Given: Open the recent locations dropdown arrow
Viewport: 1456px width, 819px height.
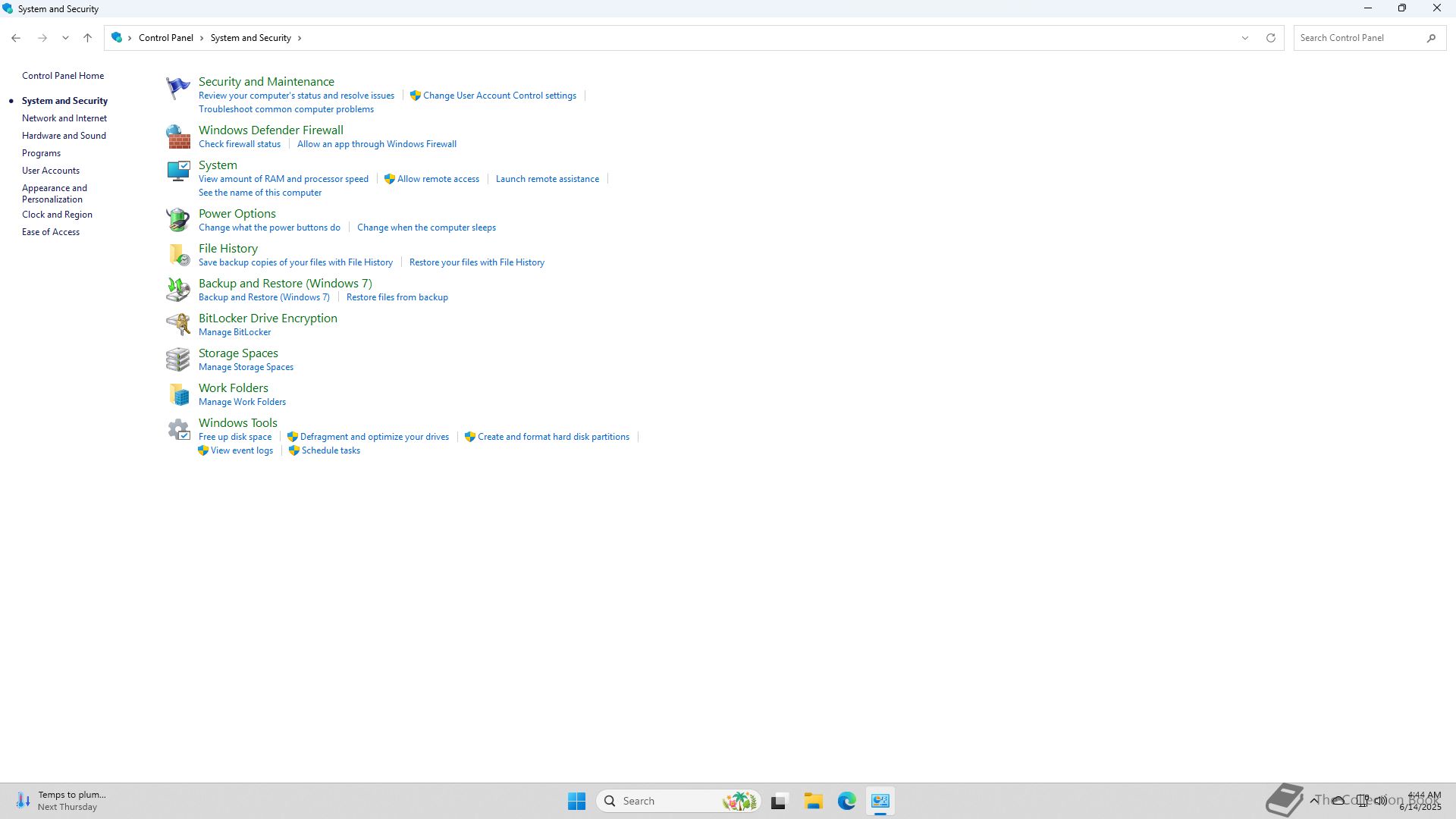Looking at the screenshot, I should [65, 38].
